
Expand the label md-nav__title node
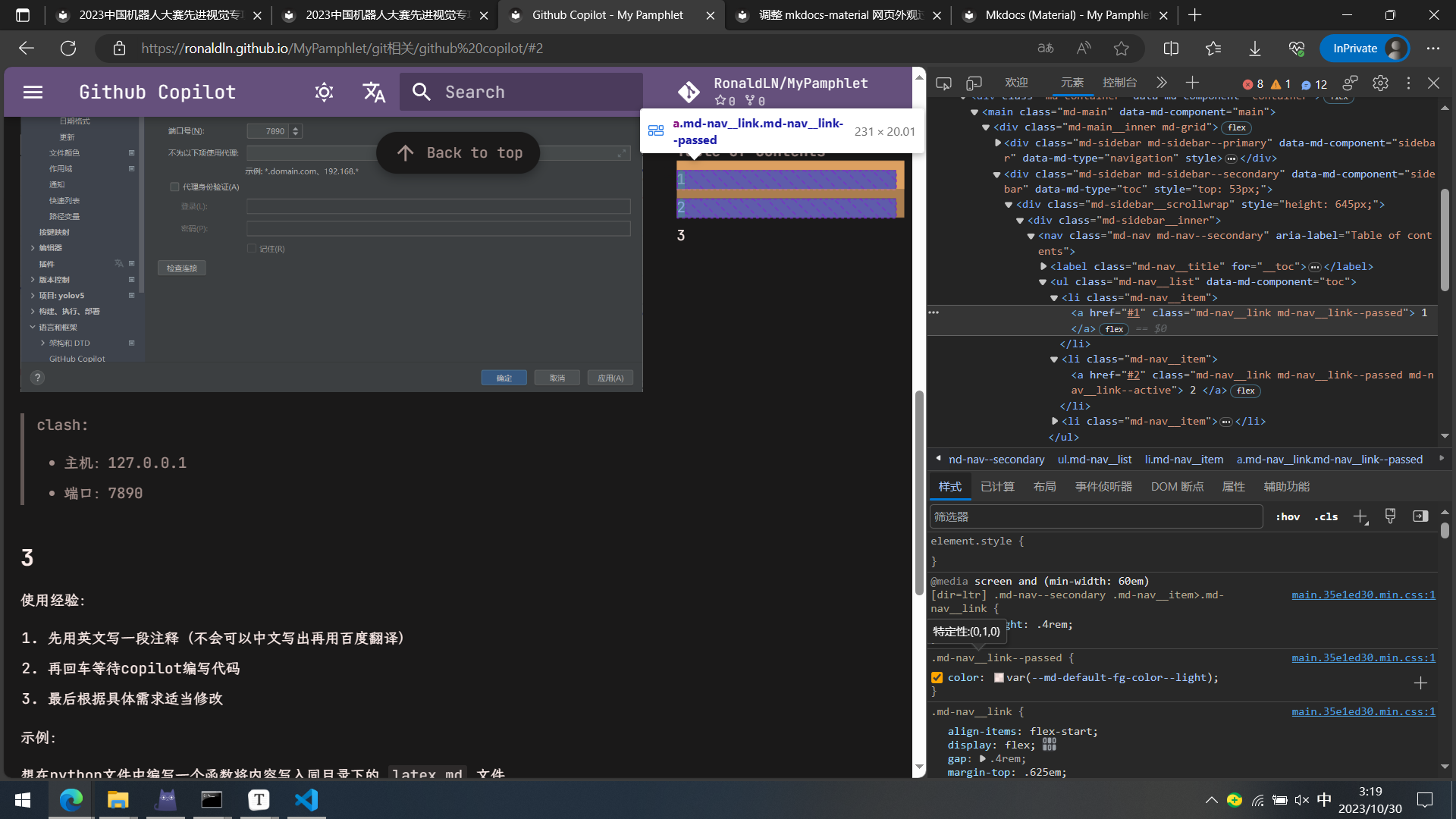1043,267
